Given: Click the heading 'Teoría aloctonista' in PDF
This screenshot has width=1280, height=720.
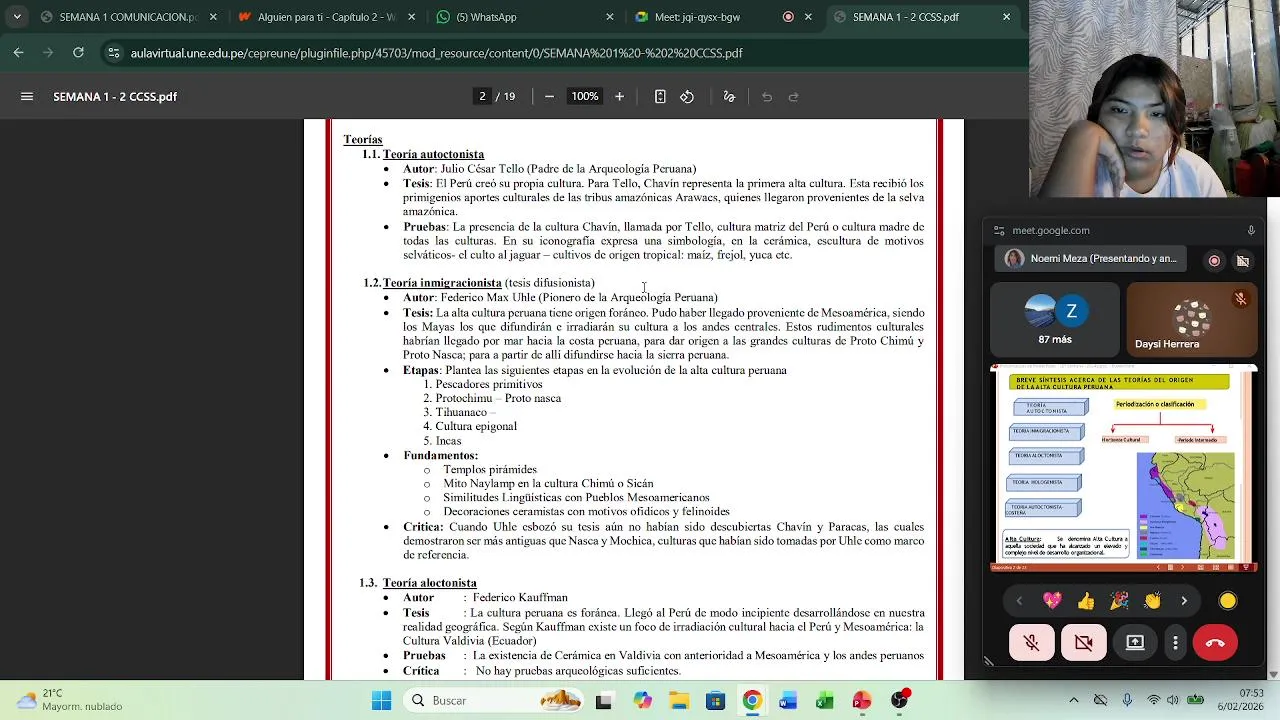Looking at the screenshot, I should point(429,583).
